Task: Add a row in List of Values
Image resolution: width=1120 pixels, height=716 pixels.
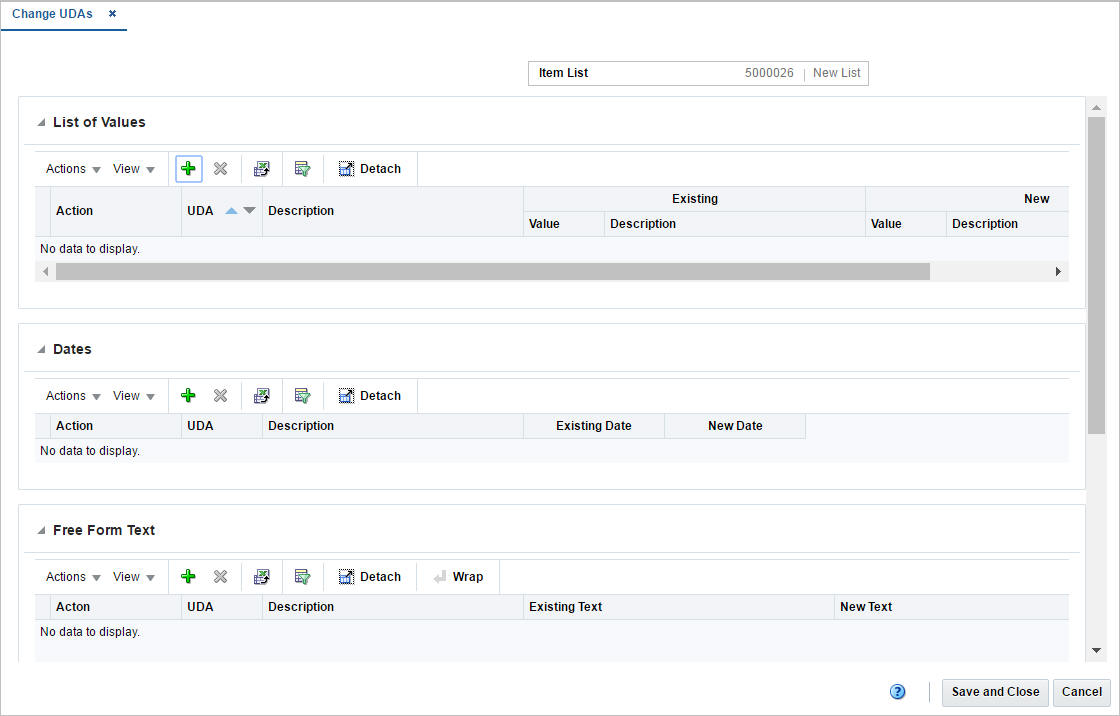Action: (189, 169)
